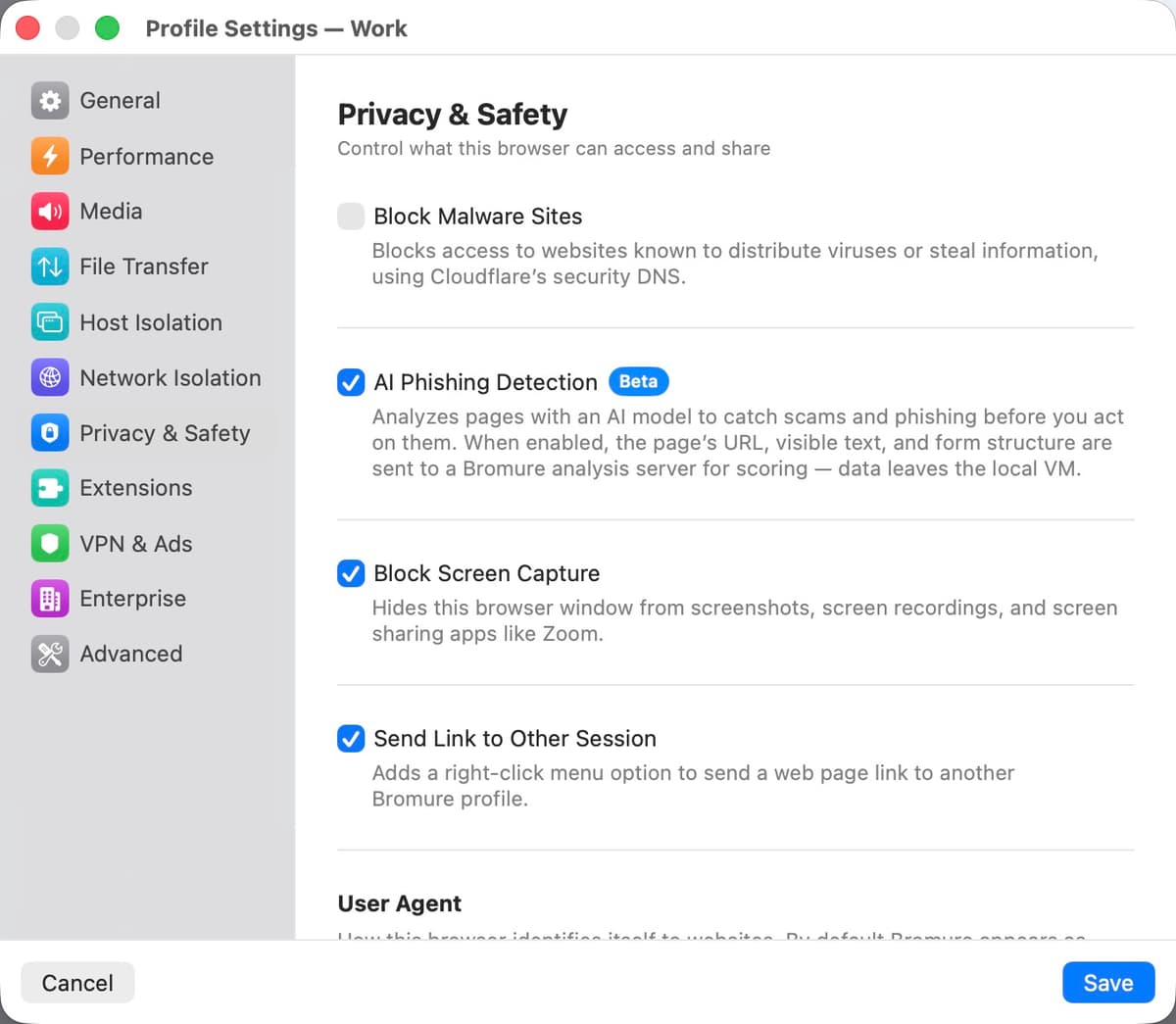The width and height of the screenshot is (1176, 1024).
Task: Click the Enterprise building icon
Action: pyautogui.click(x=50, y=599)
